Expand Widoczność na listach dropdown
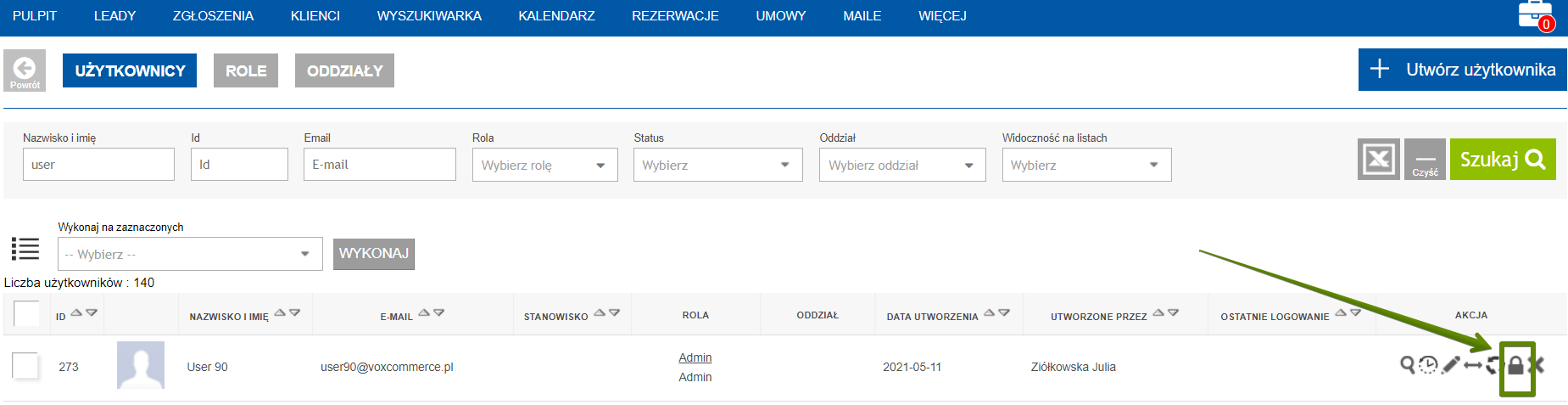Image resolution: width=1568 pixels, height=405 pixels. coord(1086,165)
